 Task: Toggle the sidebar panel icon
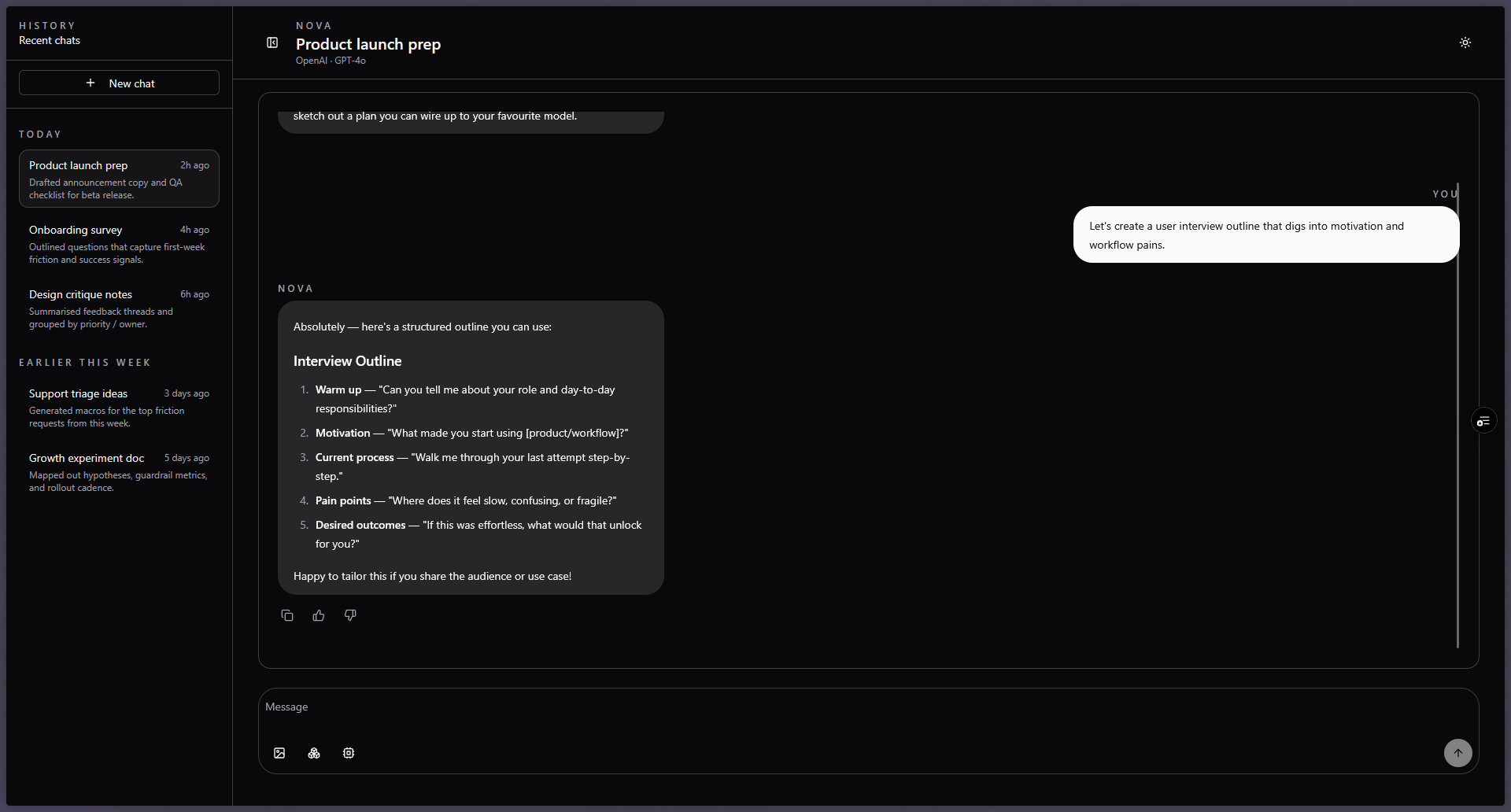tap(272, 42)
